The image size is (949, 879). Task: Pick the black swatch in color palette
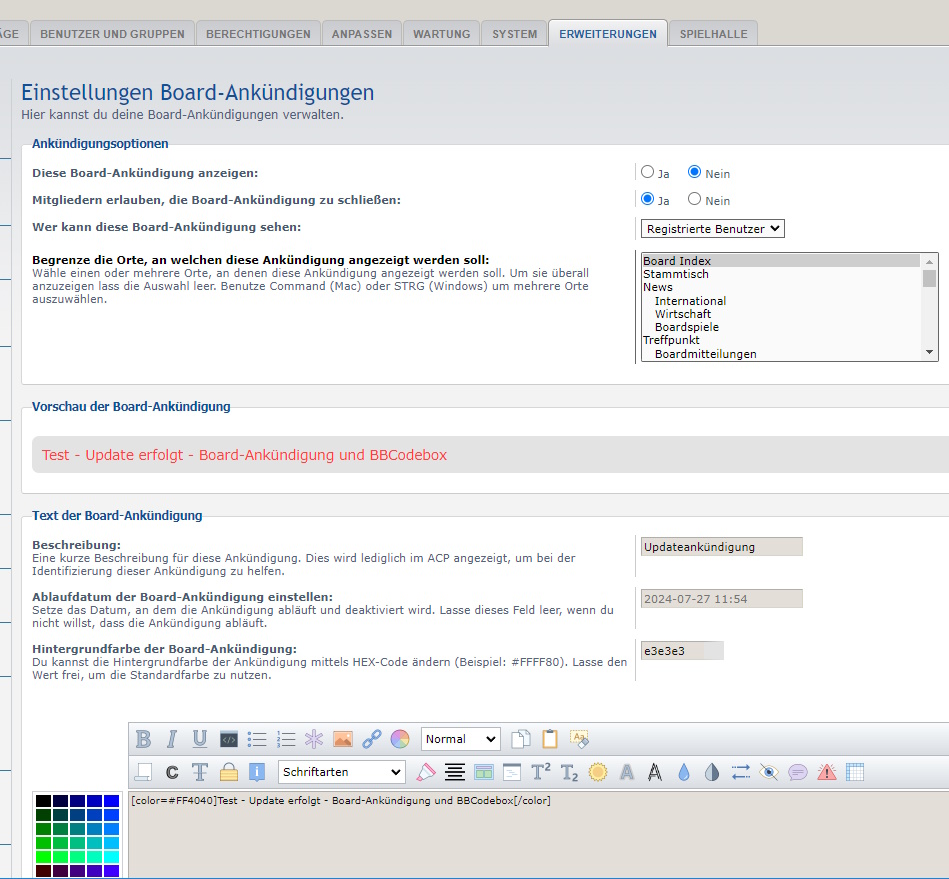tap(43, 802)
